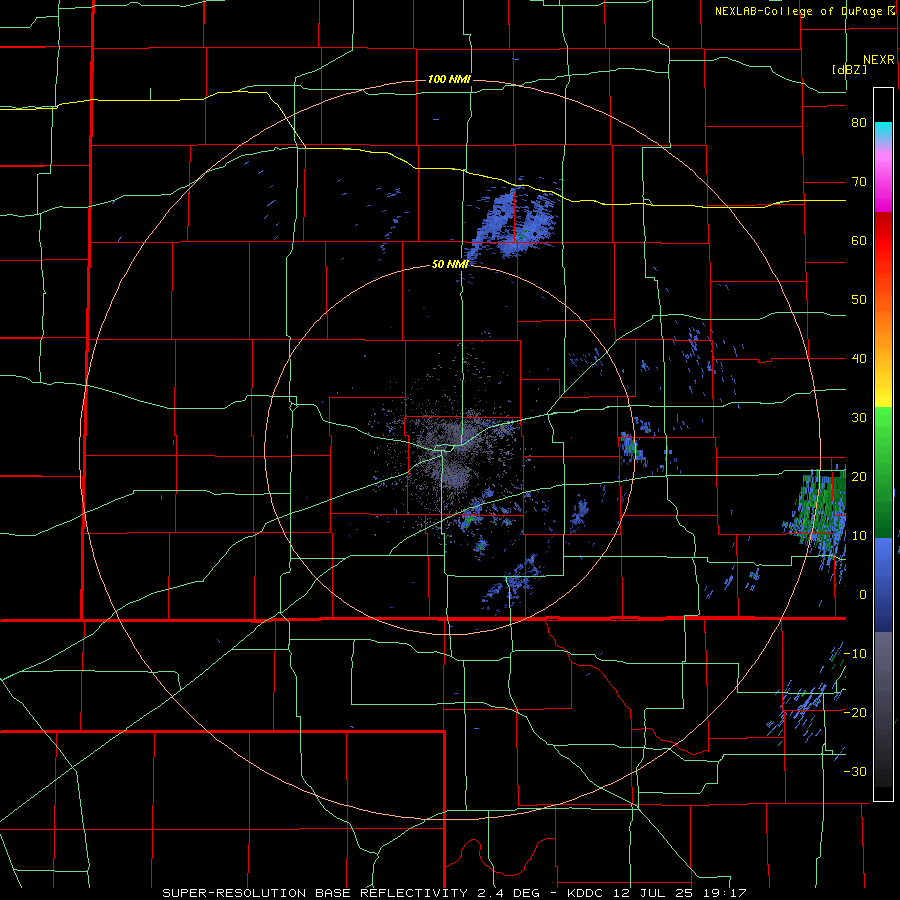The height and width of the screenshot is (900, 900).
Task: Click the -20 value on the dBZ scale
Action: 855,713
